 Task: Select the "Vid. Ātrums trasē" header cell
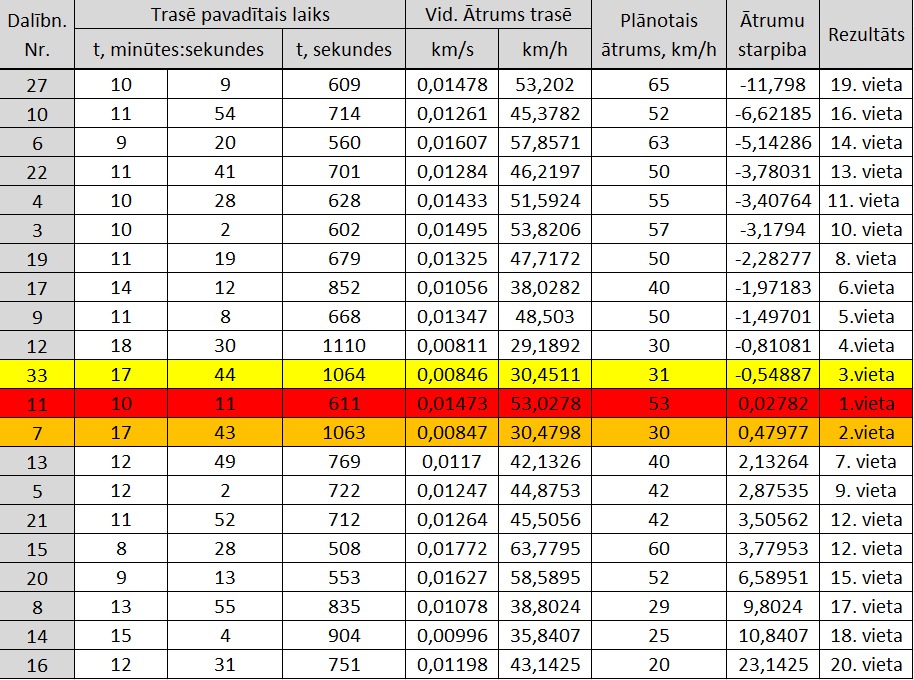499,16
